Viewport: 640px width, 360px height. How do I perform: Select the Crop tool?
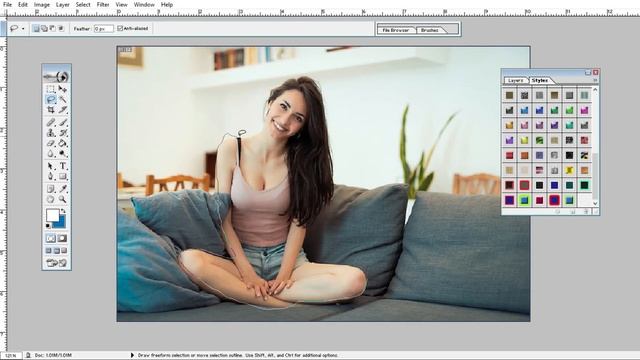51,110
